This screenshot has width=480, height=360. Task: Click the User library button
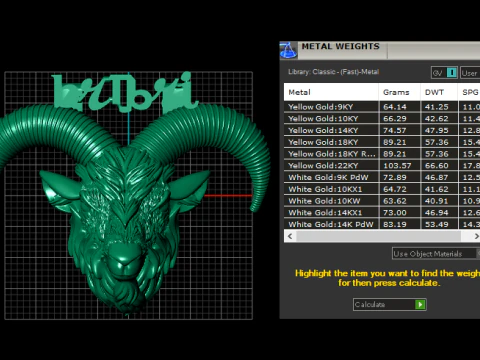coord(470,73)
